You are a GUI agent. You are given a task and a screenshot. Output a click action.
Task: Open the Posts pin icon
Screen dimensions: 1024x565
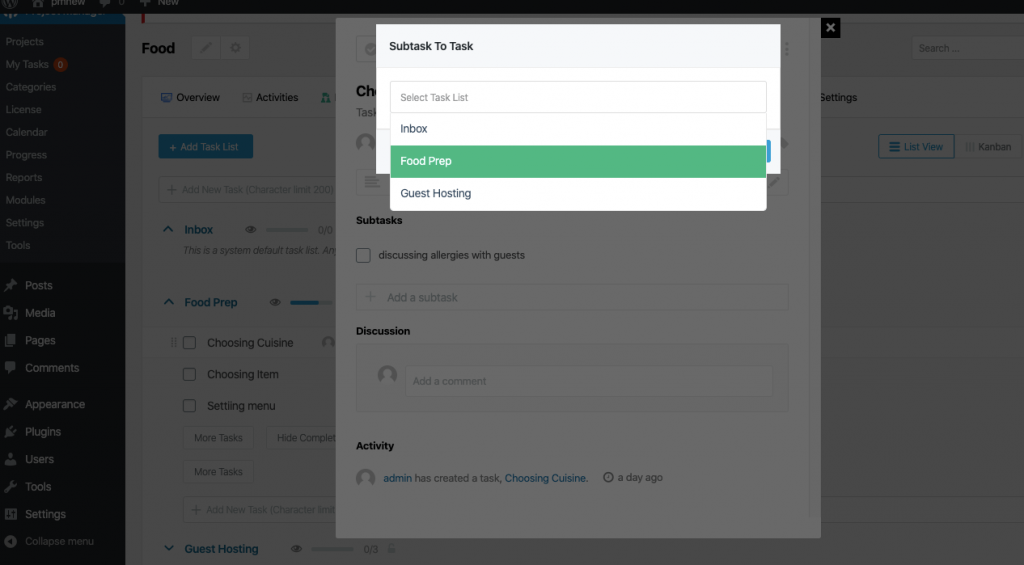pos(10,285)
